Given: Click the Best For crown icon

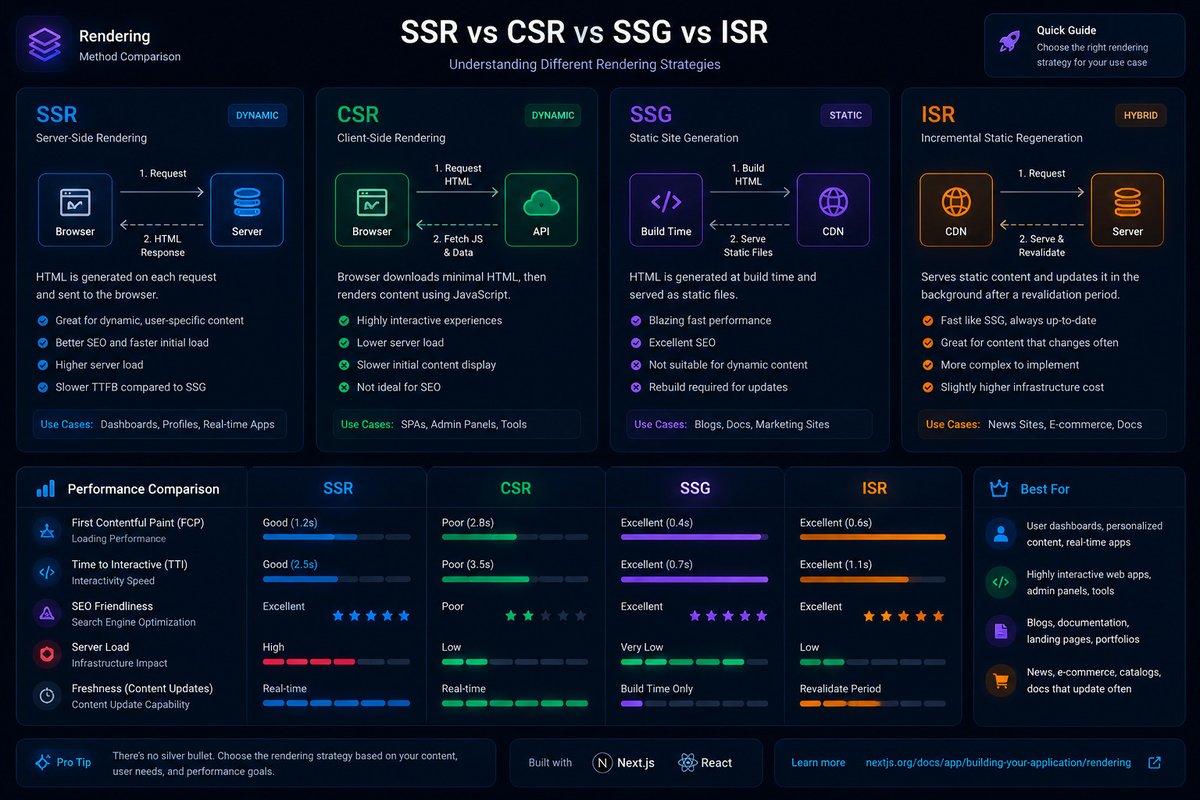Looking at the screenshot, I should pos(998,489).
